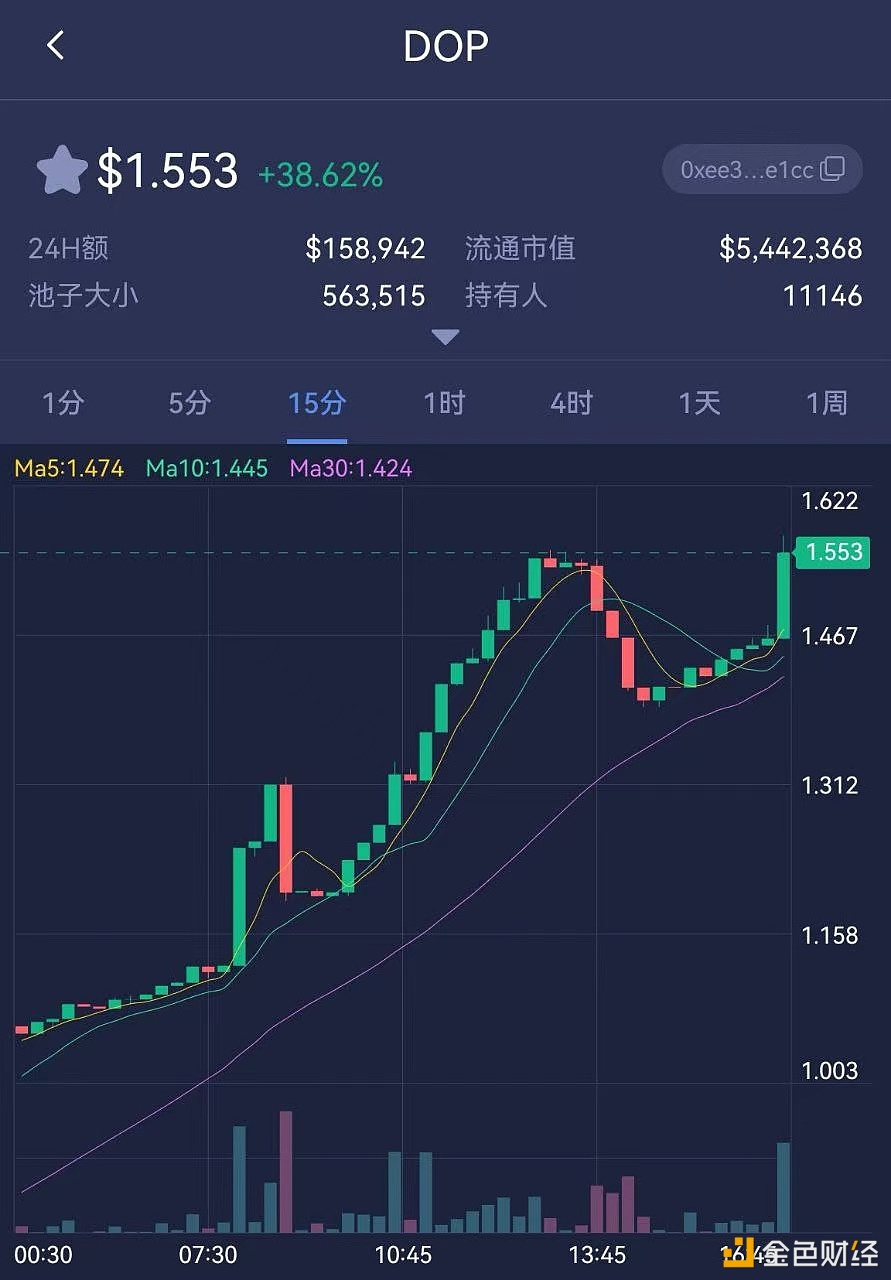Expand details with the down triangle

click(445, 337)
